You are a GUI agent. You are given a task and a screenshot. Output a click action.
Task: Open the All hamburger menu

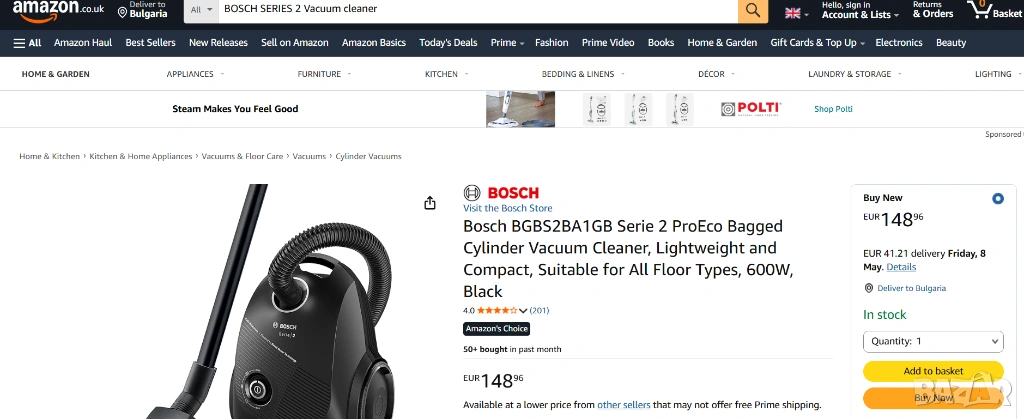point(27,43)
